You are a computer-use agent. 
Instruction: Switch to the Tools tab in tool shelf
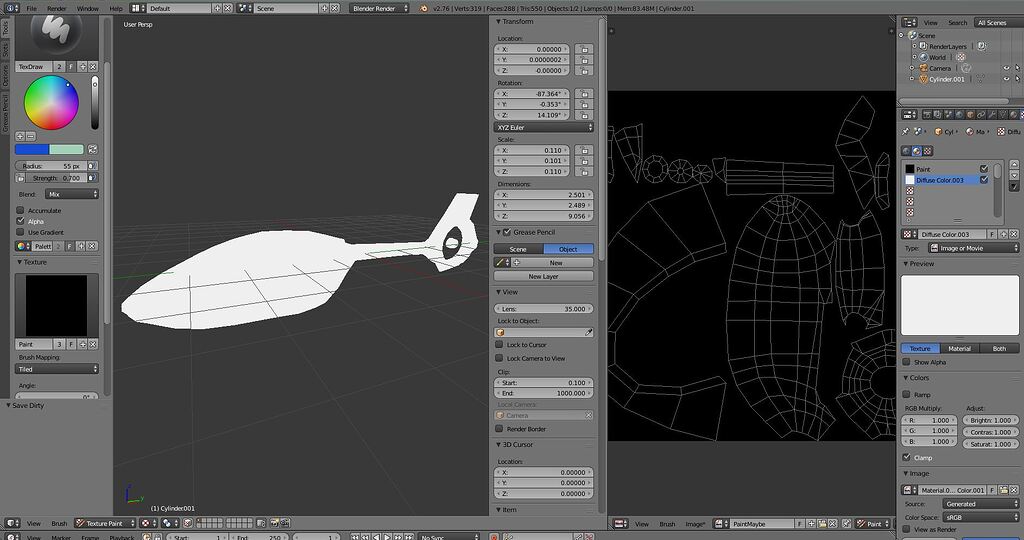tap(5, 28)
